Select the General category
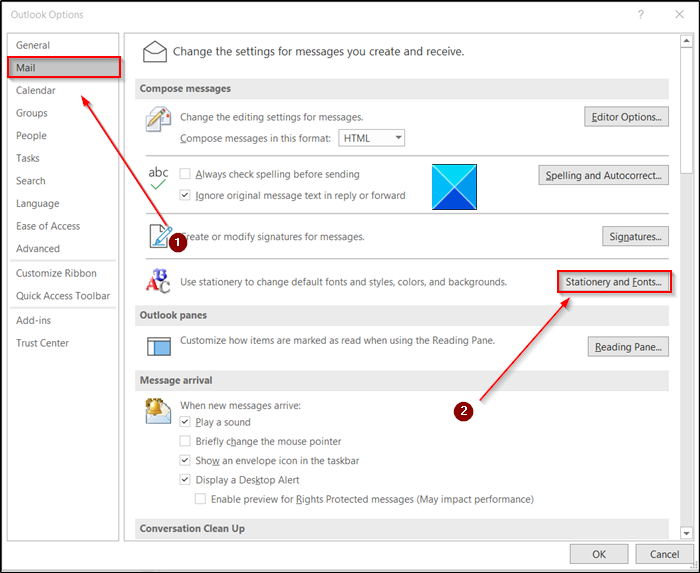The width and height of the screenshot is (700, 573). tap(63, 45)
